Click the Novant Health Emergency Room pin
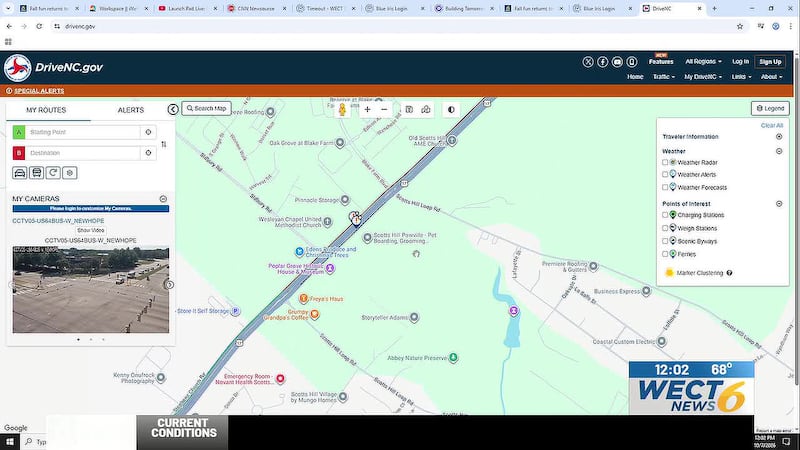800x450 pixels. point(280,379)
